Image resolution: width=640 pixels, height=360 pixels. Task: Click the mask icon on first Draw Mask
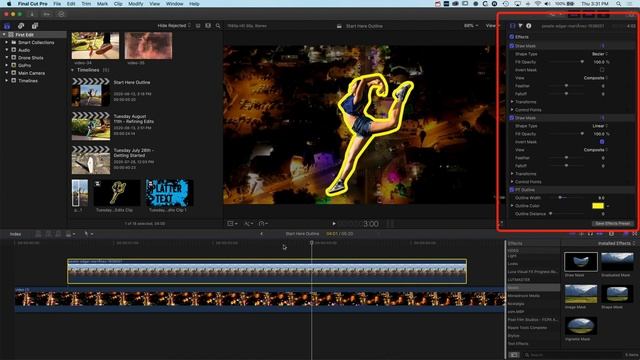click(603, 46)
